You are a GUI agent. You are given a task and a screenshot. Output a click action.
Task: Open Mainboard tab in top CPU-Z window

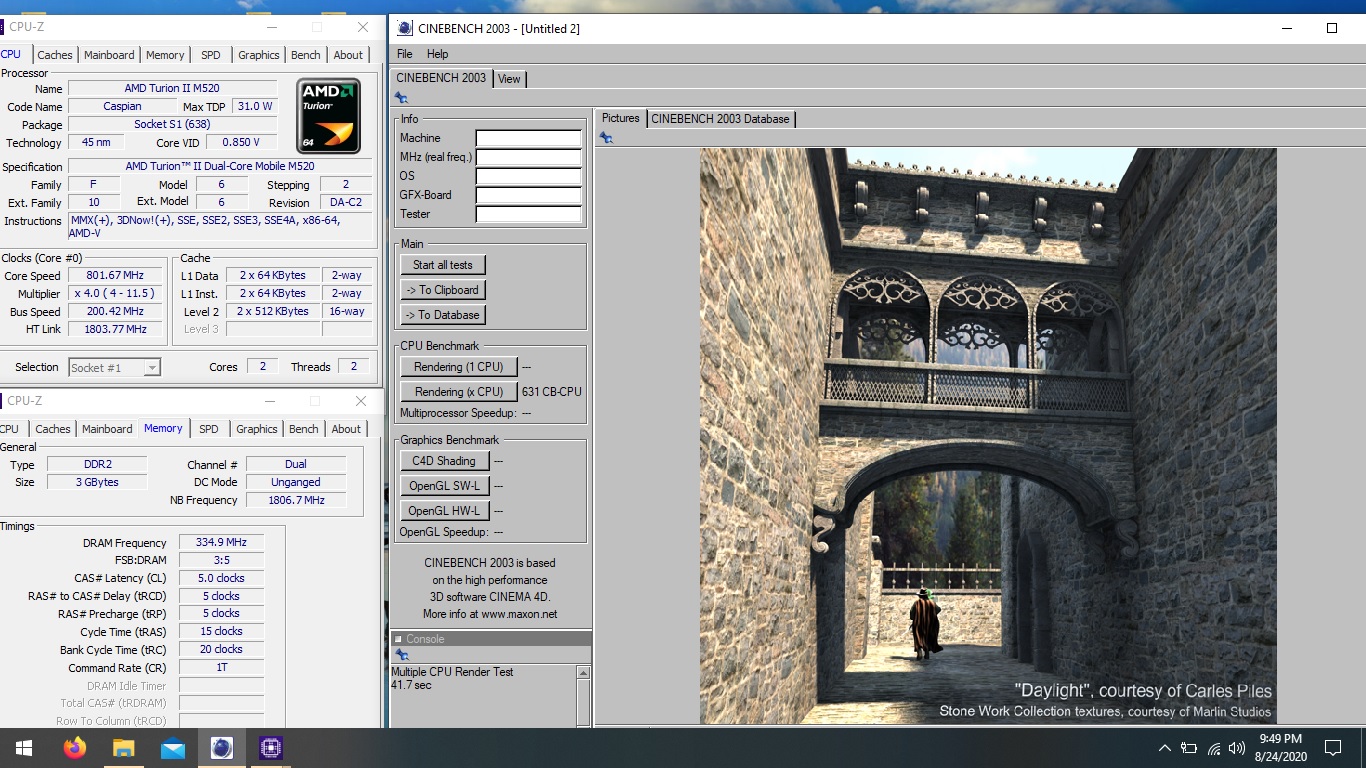click(x=109, y=55)
